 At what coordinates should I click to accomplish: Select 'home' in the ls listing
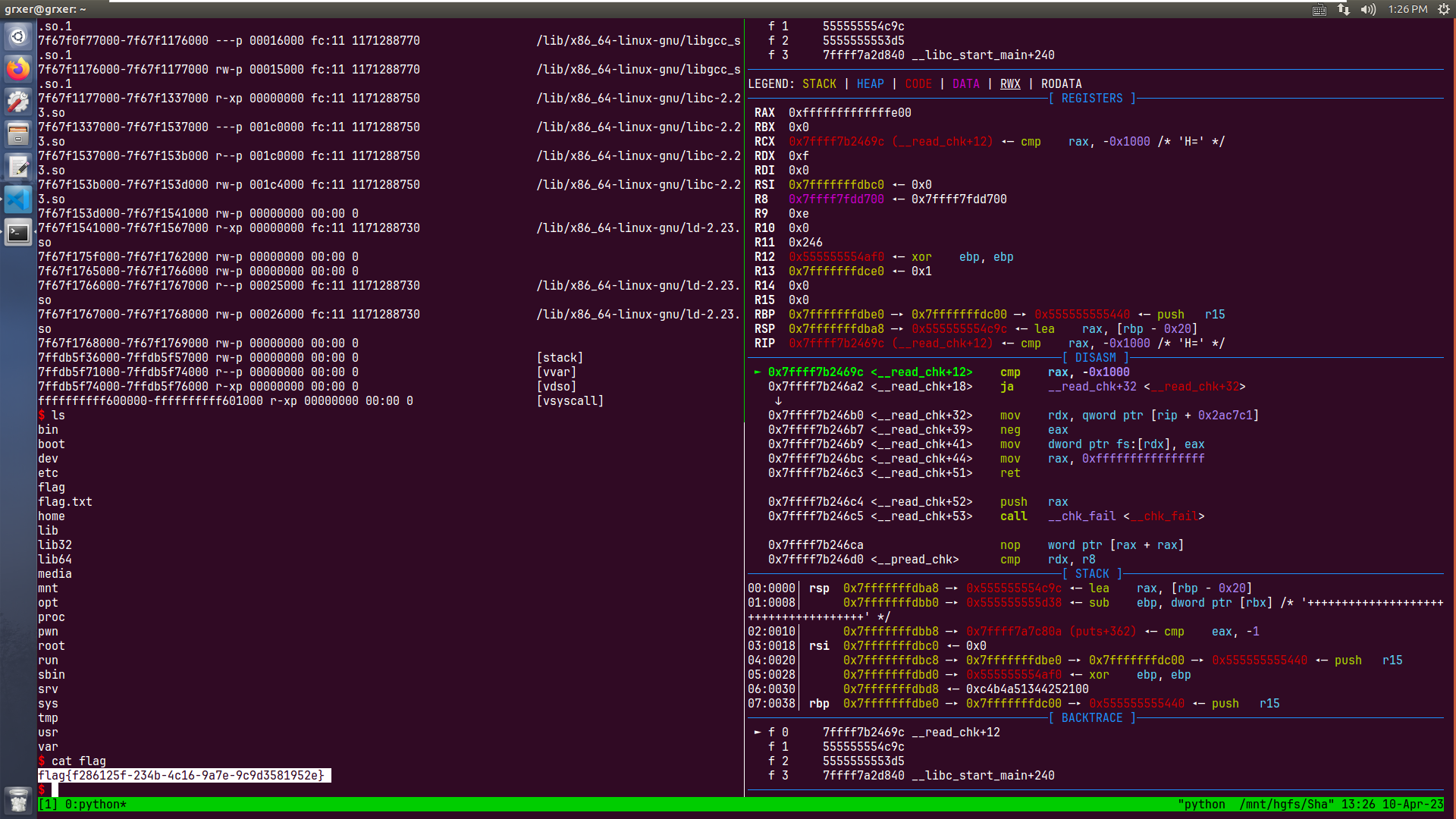click(52, 516)
